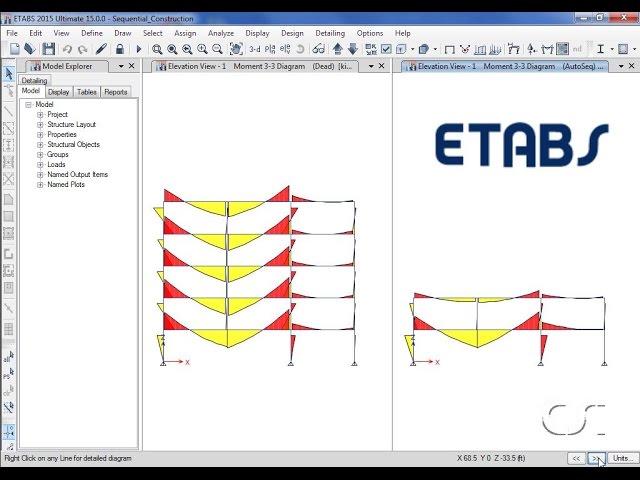
Task: Click the Redo arrow icon
Action: (x=83, y=49)
